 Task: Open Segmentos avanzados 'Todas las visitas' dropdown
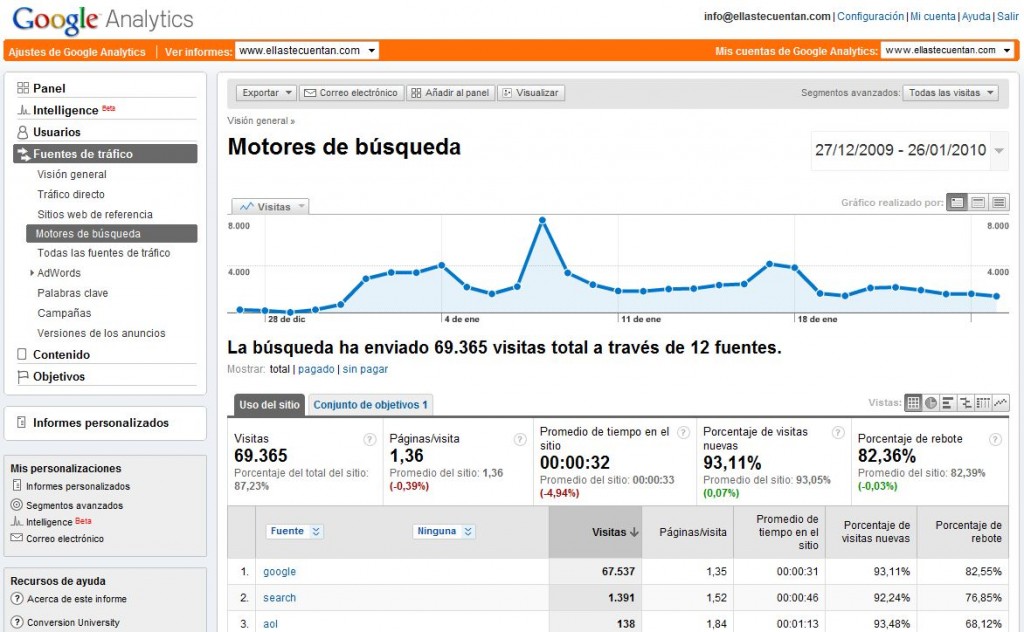tap(951, 93)
